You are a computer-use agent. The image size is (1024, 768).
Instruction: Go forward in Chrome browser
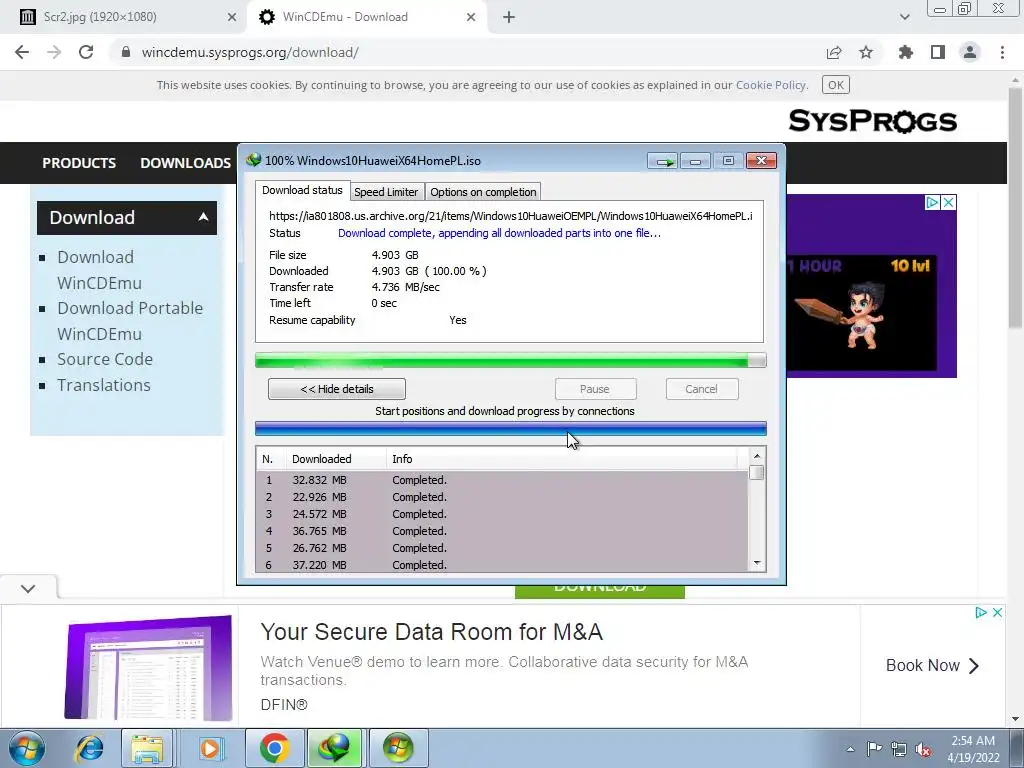click(x=54, y=52)
